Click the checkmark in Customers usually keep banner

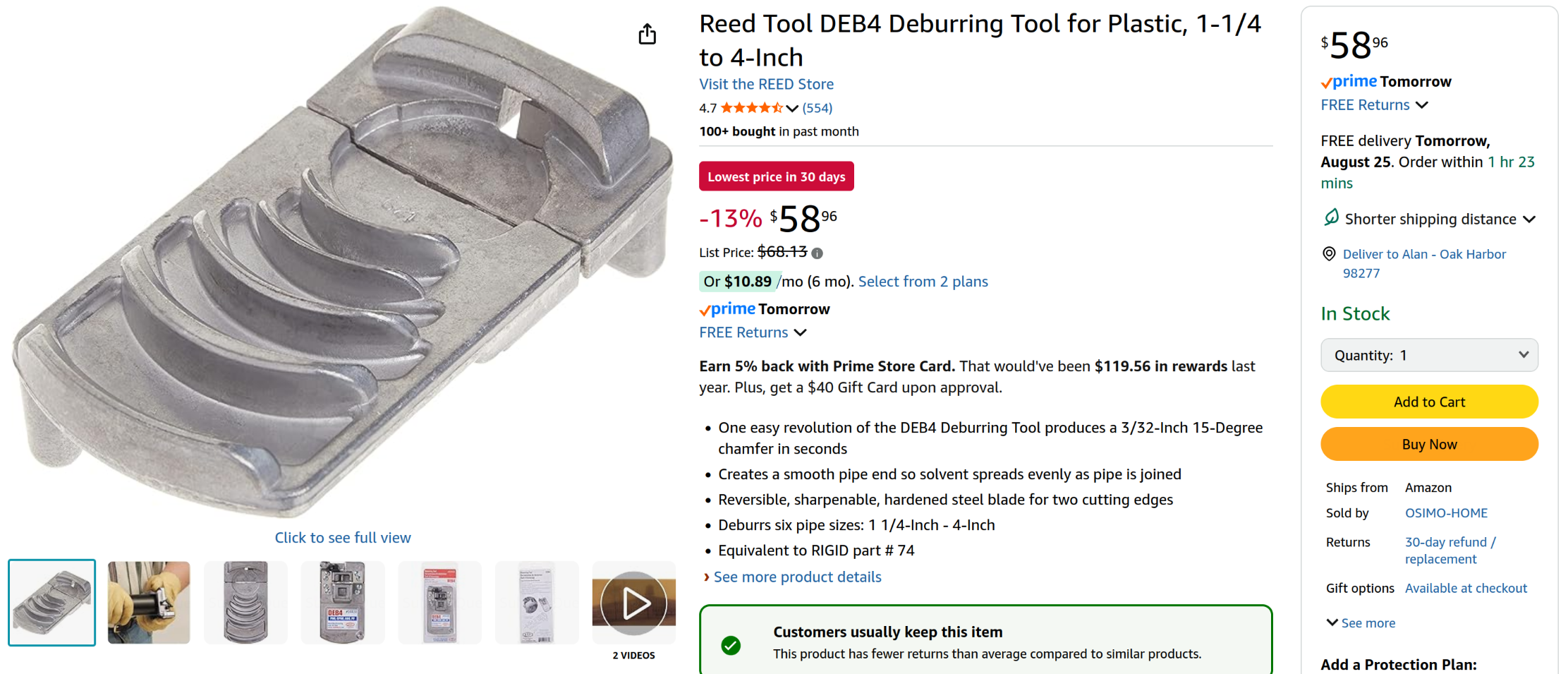tap(731, 645)
